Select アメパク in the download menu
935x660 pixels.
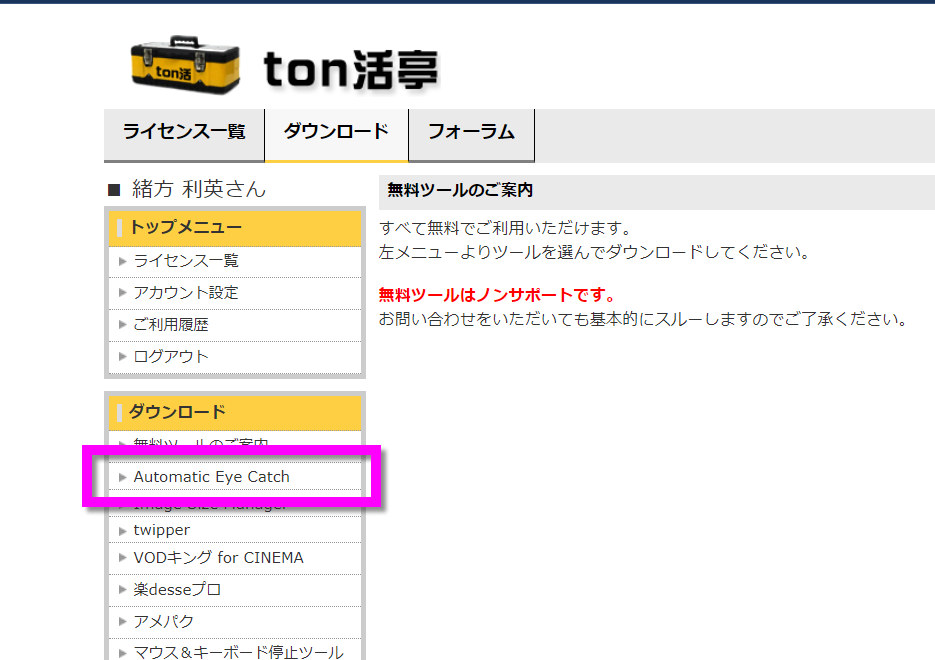[x=164, y=622]
